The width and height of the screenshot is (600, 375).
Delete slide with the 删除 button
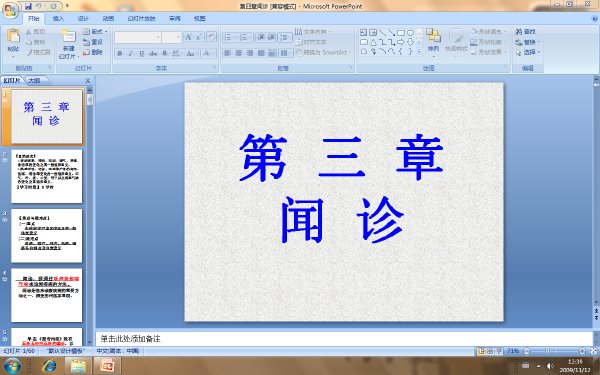click(x=93, y=52)
